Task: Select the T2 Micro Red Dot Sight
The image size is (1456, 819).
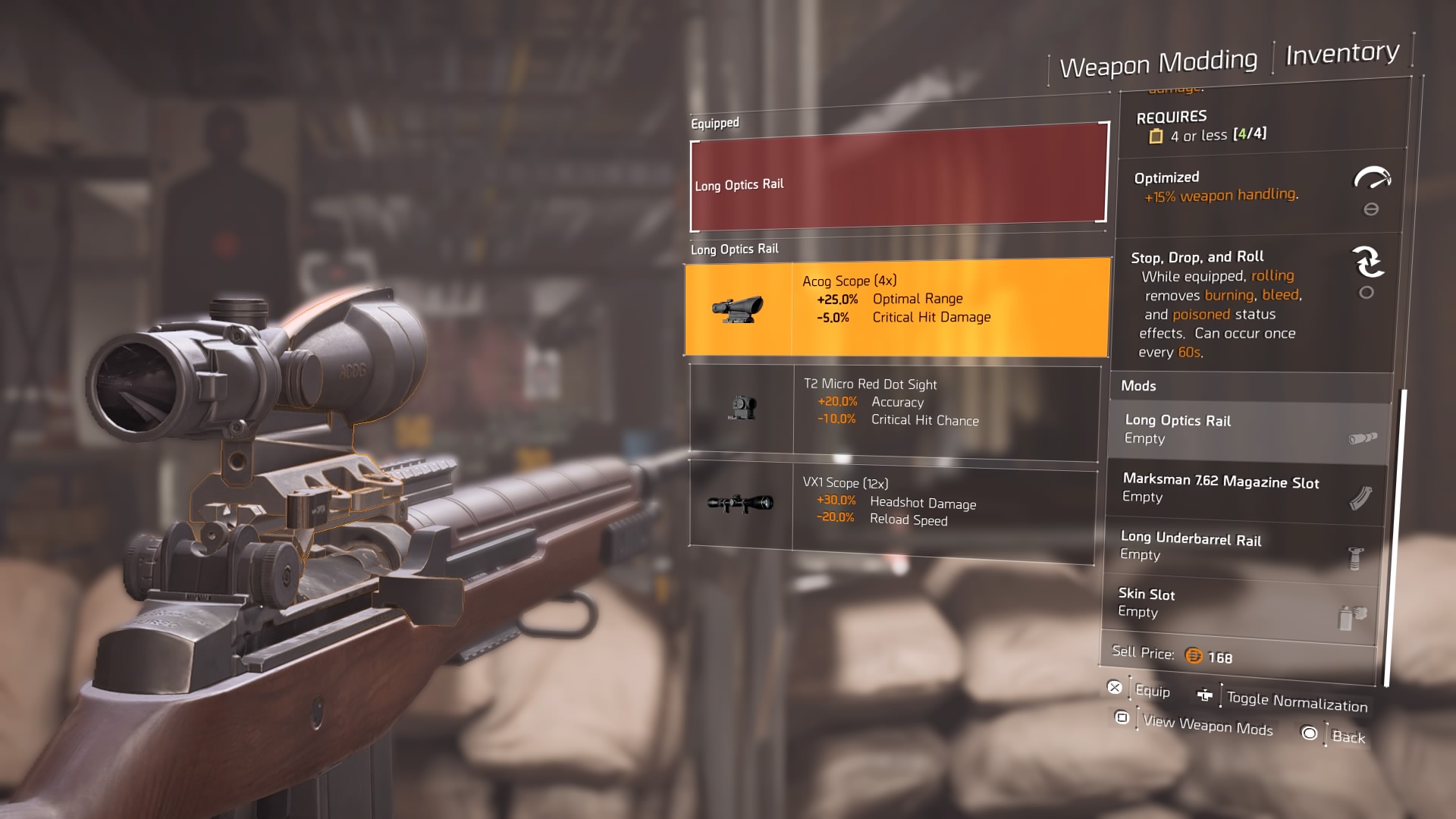Action: [x=892, y=404]
